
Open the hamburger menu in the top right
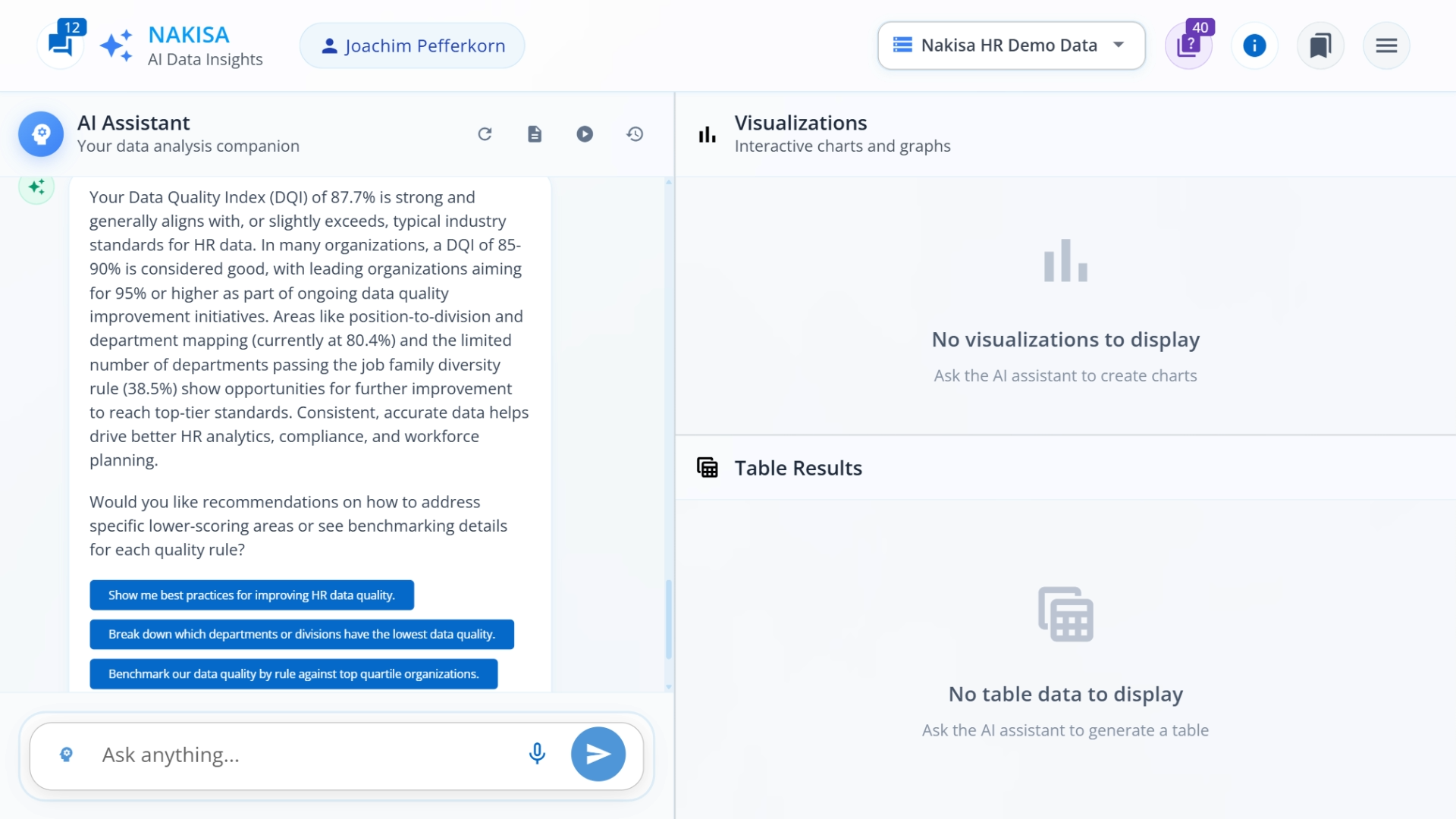click(x=1385, y=45)
